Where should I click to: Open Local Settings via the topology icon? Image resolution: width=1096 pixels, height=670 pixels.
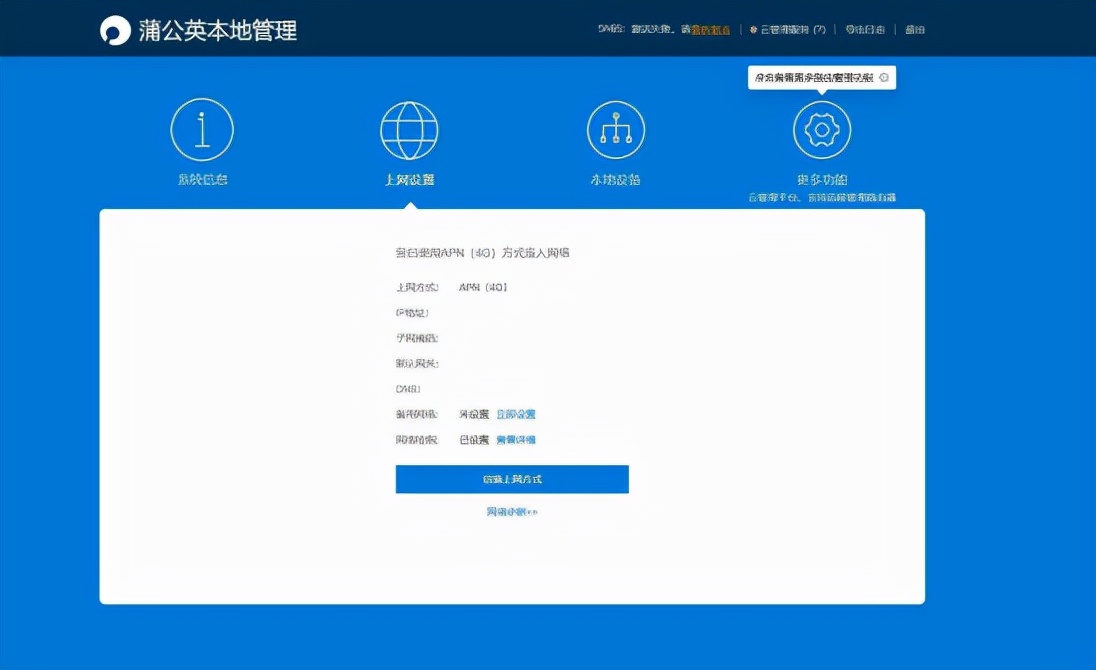point(616,128)
